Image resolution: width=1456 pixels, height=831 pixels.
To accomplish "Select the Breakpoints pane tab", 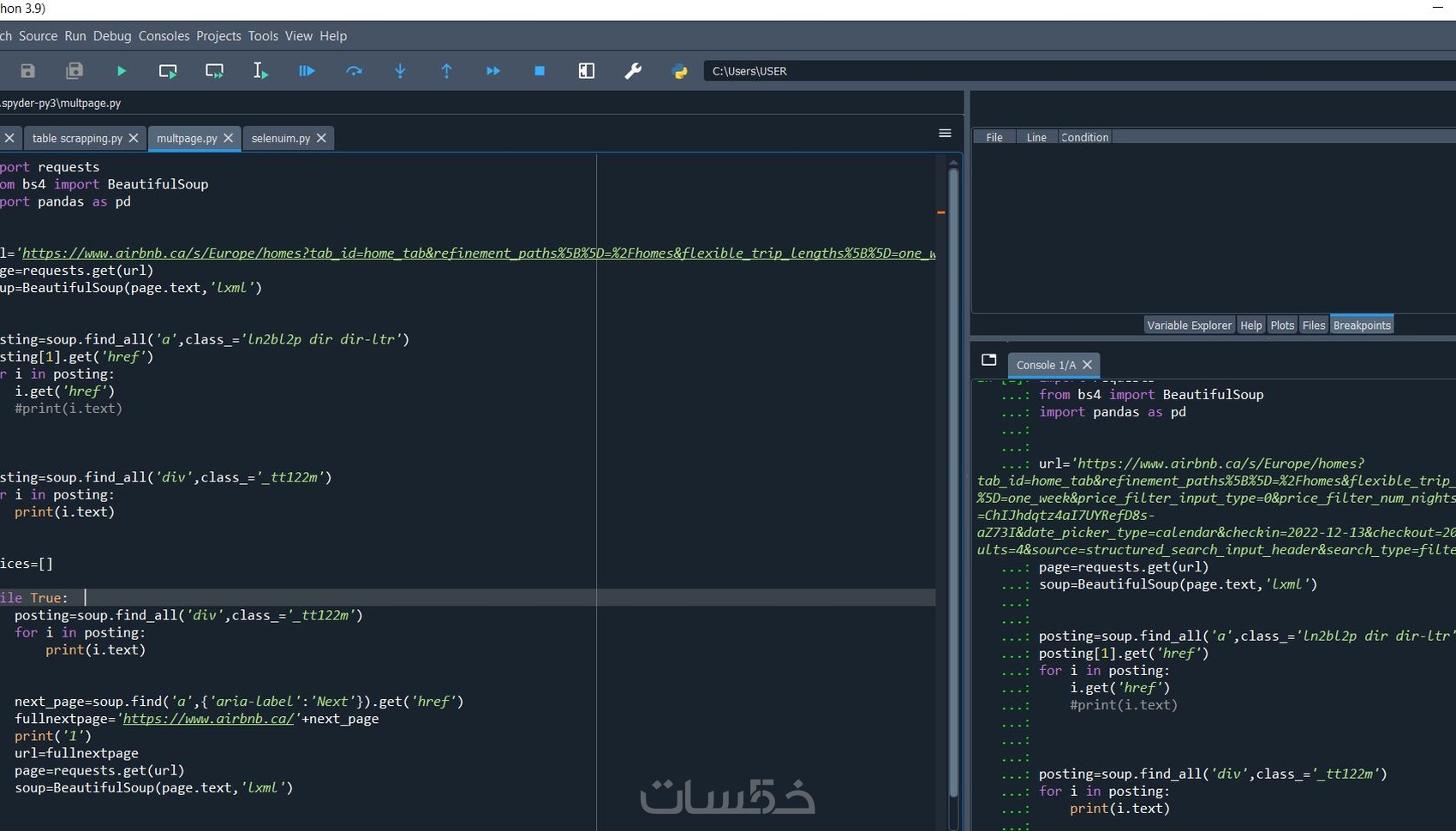I will 1362,326.
